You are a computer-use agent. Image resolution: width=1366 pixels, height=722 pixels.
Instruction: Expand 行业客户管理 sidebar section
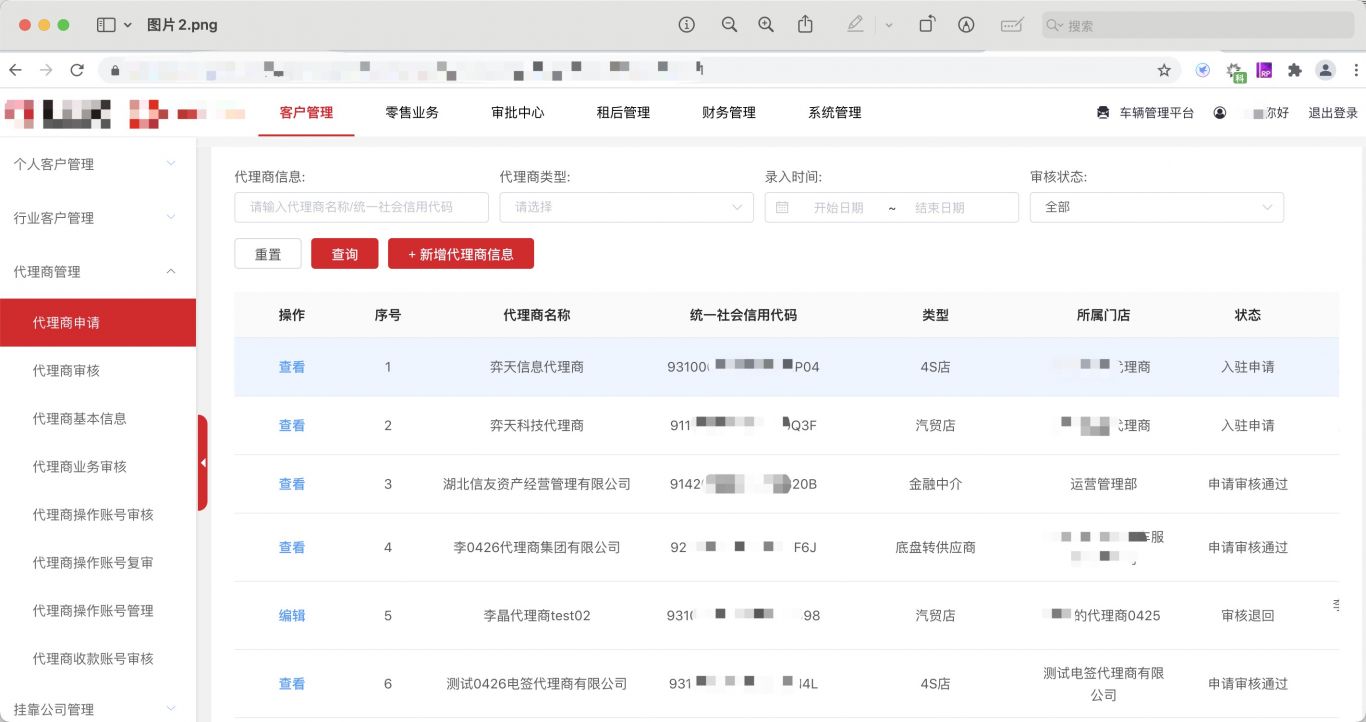[x=98, y=218]
